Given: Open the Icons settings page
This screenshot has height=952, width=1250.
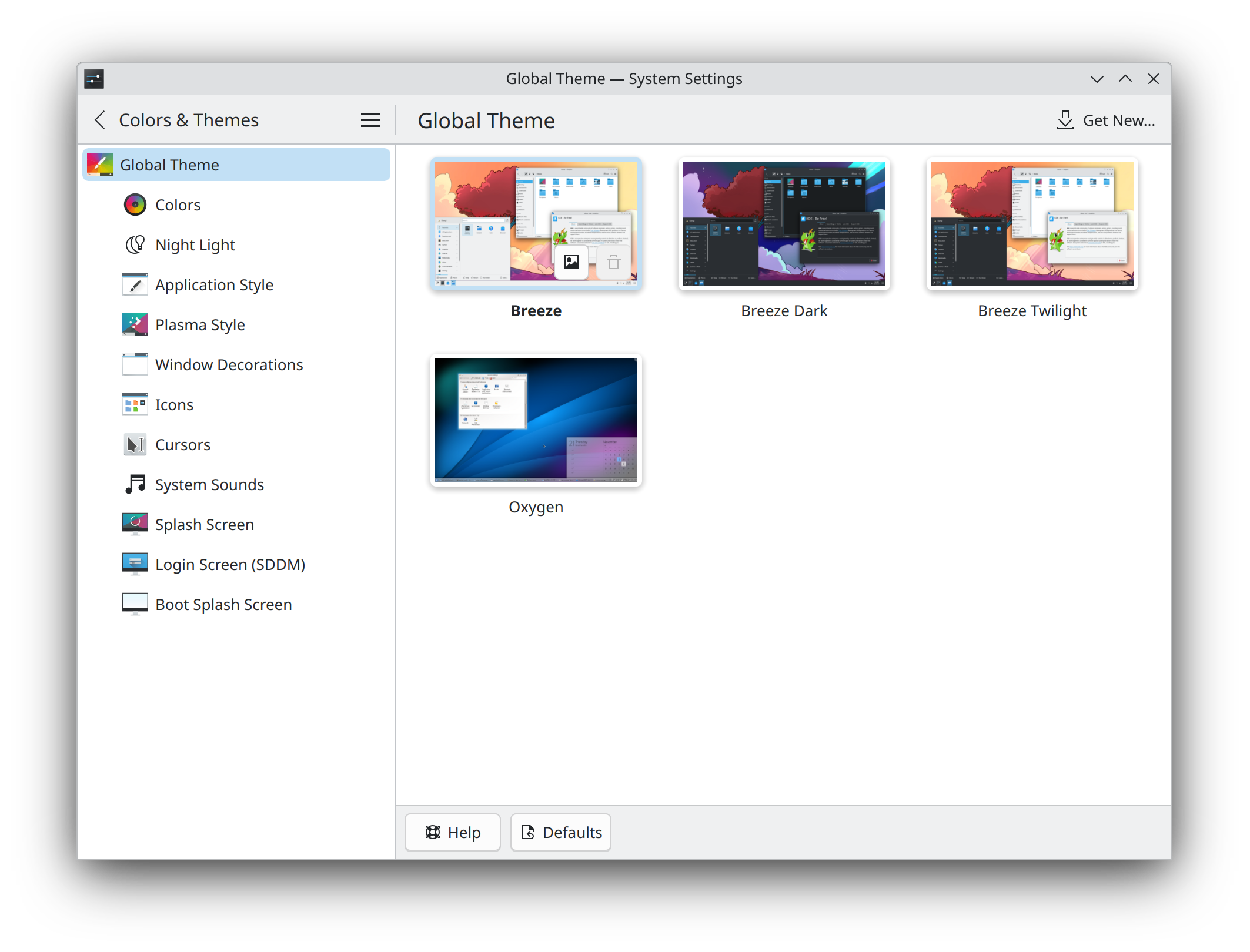Looking at the screenshot, I should (236, 404).
